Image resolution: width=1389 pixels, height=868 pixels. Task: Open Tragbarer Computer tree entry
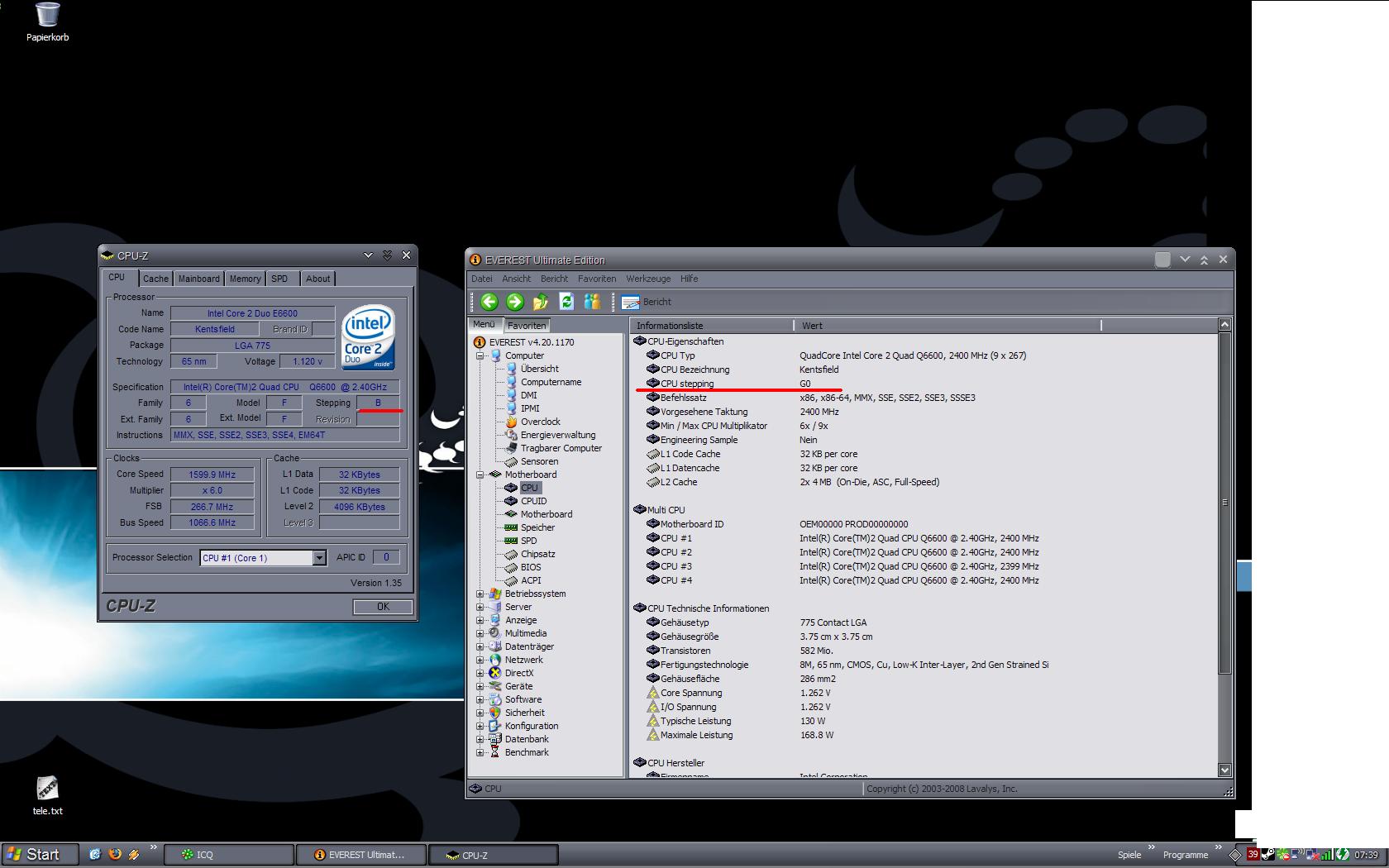(x=561, y=448)
